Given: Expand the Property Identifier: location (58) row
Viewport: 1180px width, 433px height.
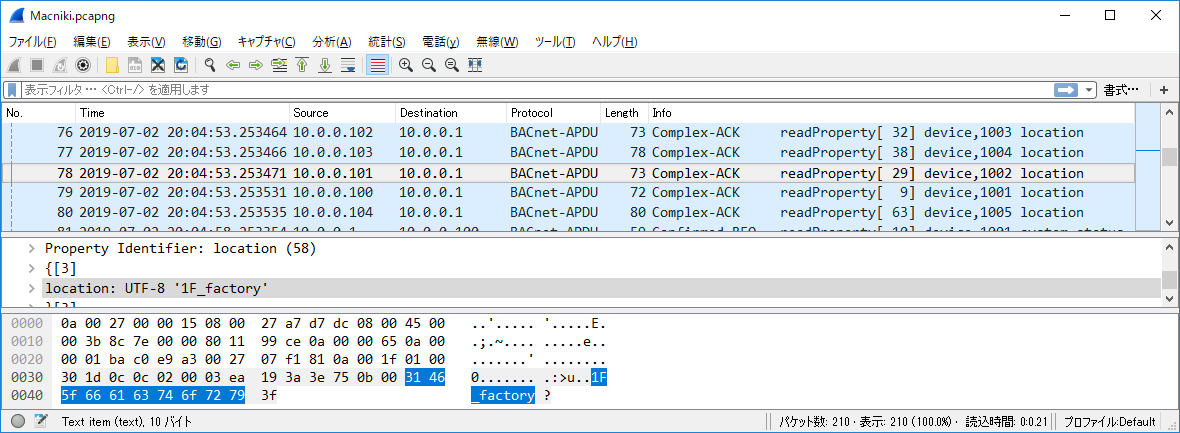Looking at the screenshot, I should (31, 248).
